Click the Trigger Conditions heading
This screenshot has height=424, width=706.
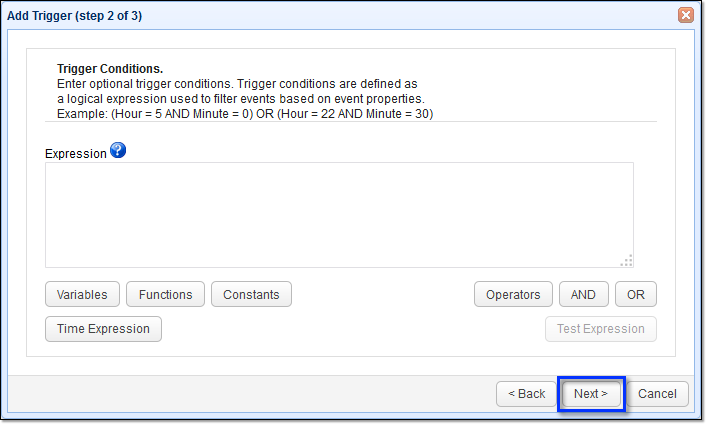tap(110, 69)
